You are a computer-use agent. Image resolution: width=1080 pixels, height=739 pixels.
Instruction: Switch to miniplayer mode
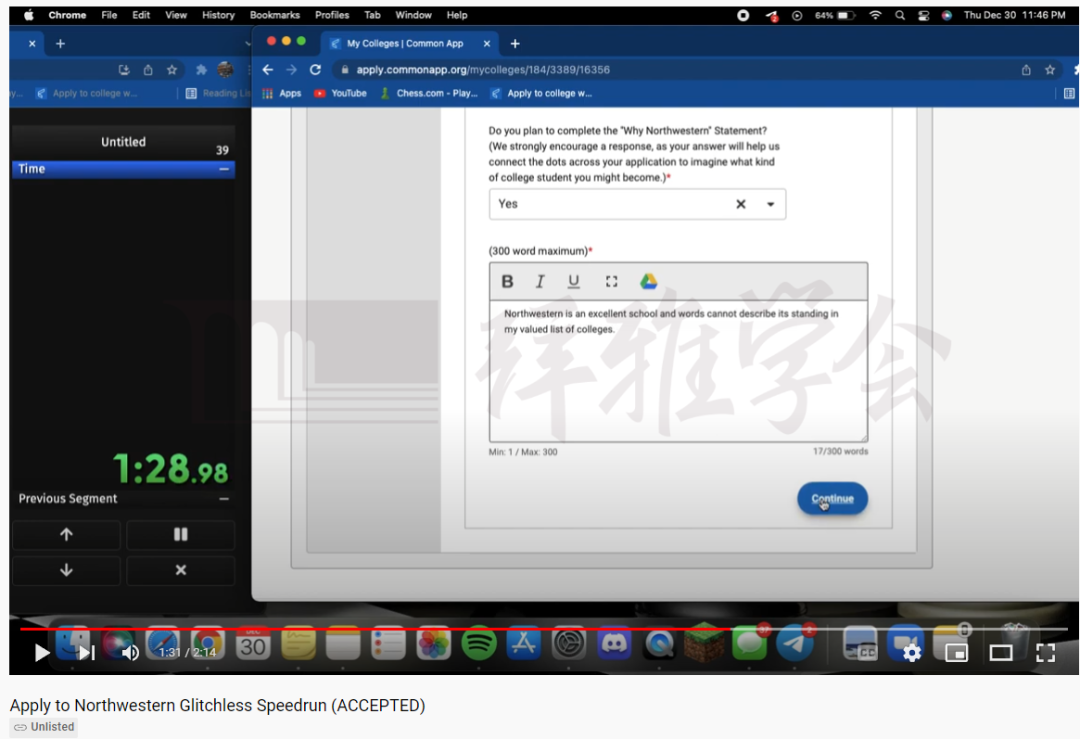pyautogui.click(x=957, y=652)
